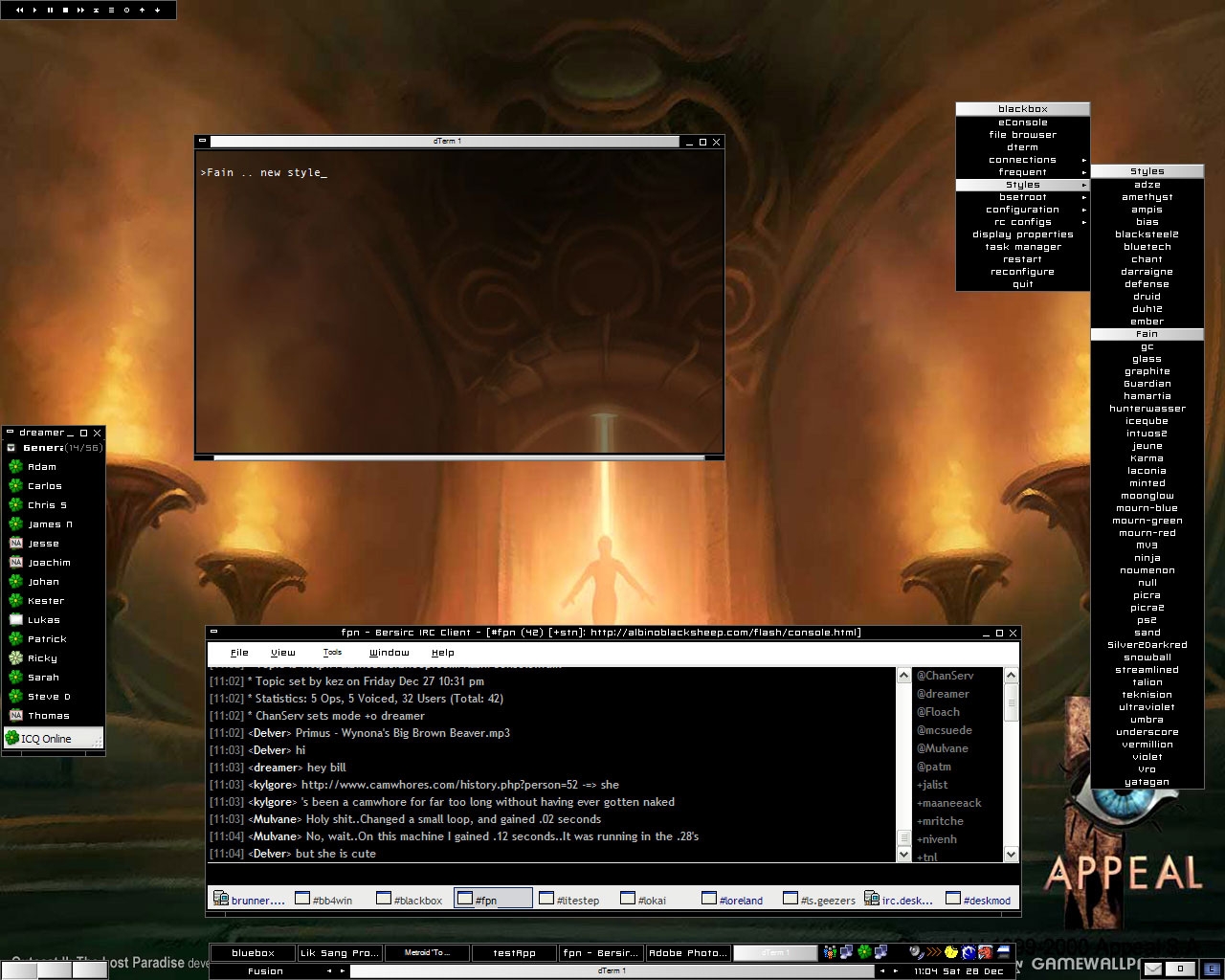Open the ICQ Online status button
Viewport: 1225px width, 980px height.
pyautogui.click(x=53, y=739)
